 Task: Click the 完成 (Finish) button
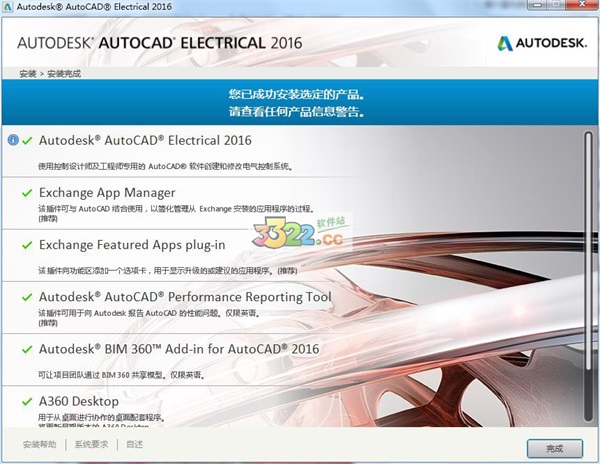[555, 448]
